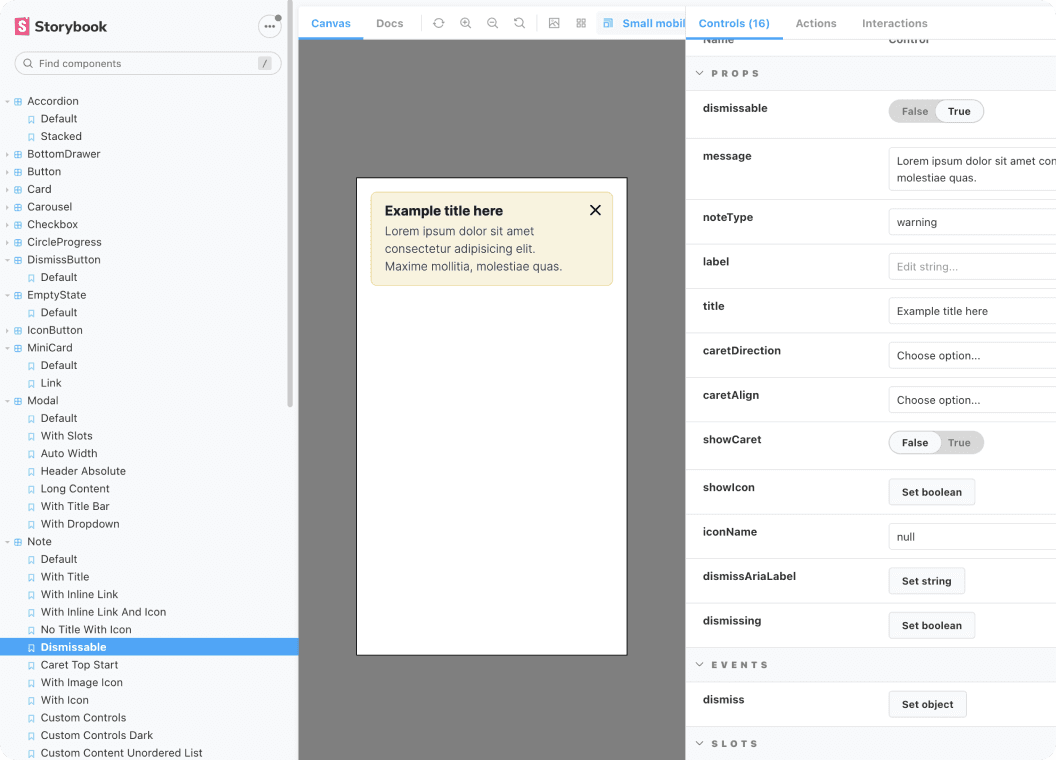Collapse the Modal component tree
Image resolution: width=1056 pixels, height=760 pixels.
tap(7, 401)
